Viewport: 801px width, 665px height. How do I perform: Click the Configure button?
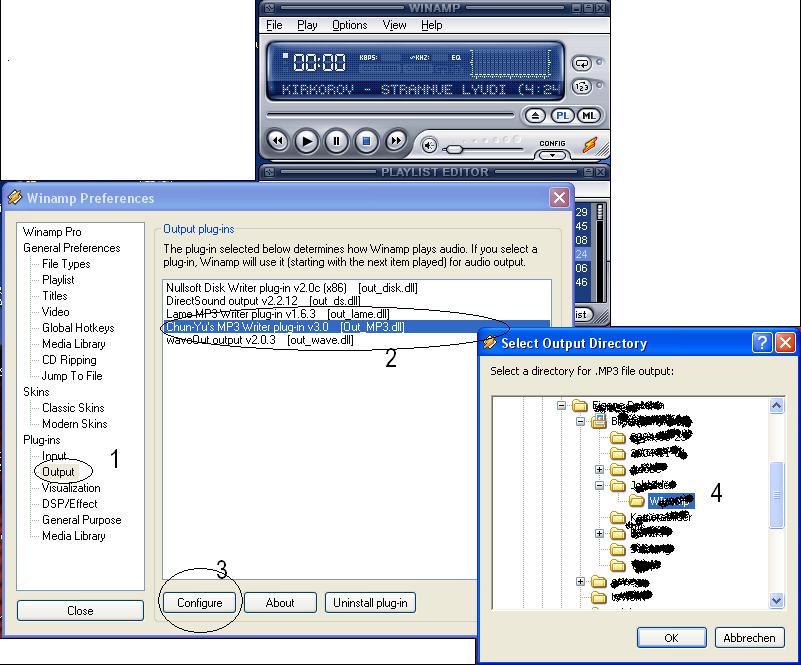tap(199, 603)
